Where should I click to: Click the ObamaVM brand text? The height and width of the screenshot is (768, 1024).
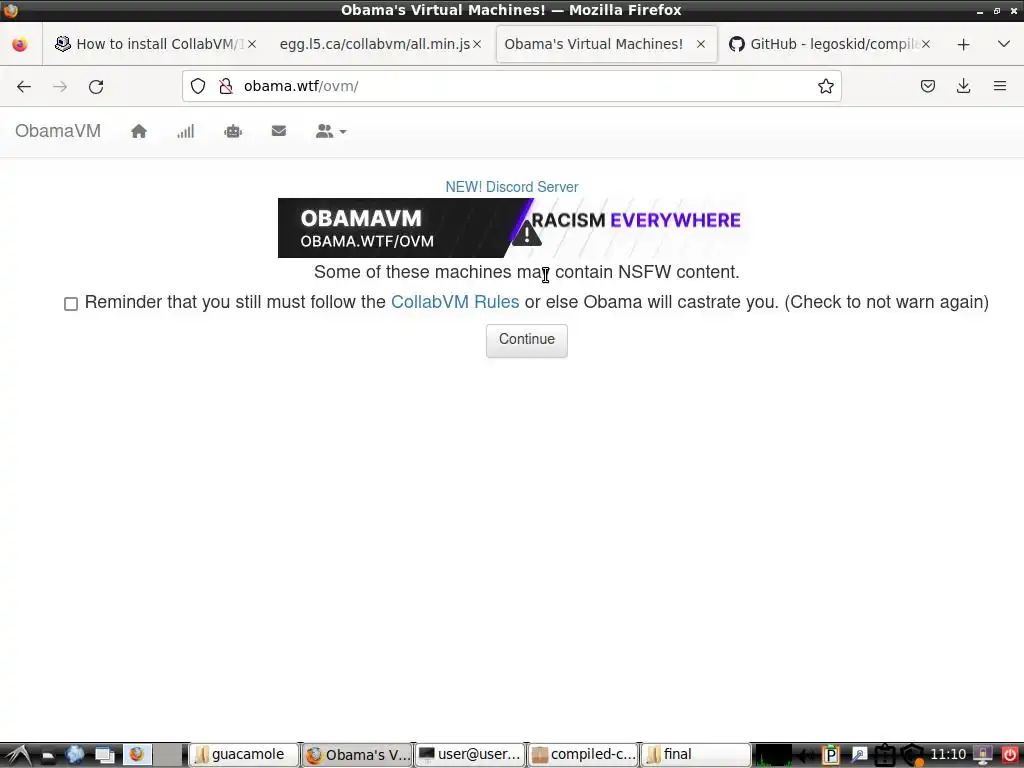58,131
